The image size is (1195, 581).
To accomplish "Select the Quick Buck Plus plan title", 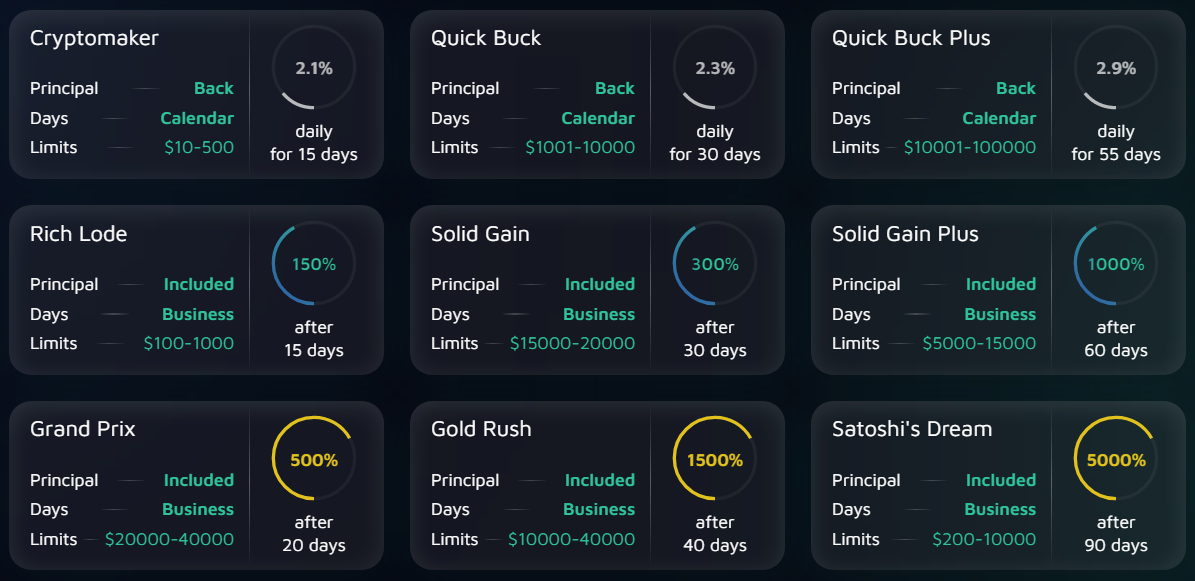I will click(911, 38).
